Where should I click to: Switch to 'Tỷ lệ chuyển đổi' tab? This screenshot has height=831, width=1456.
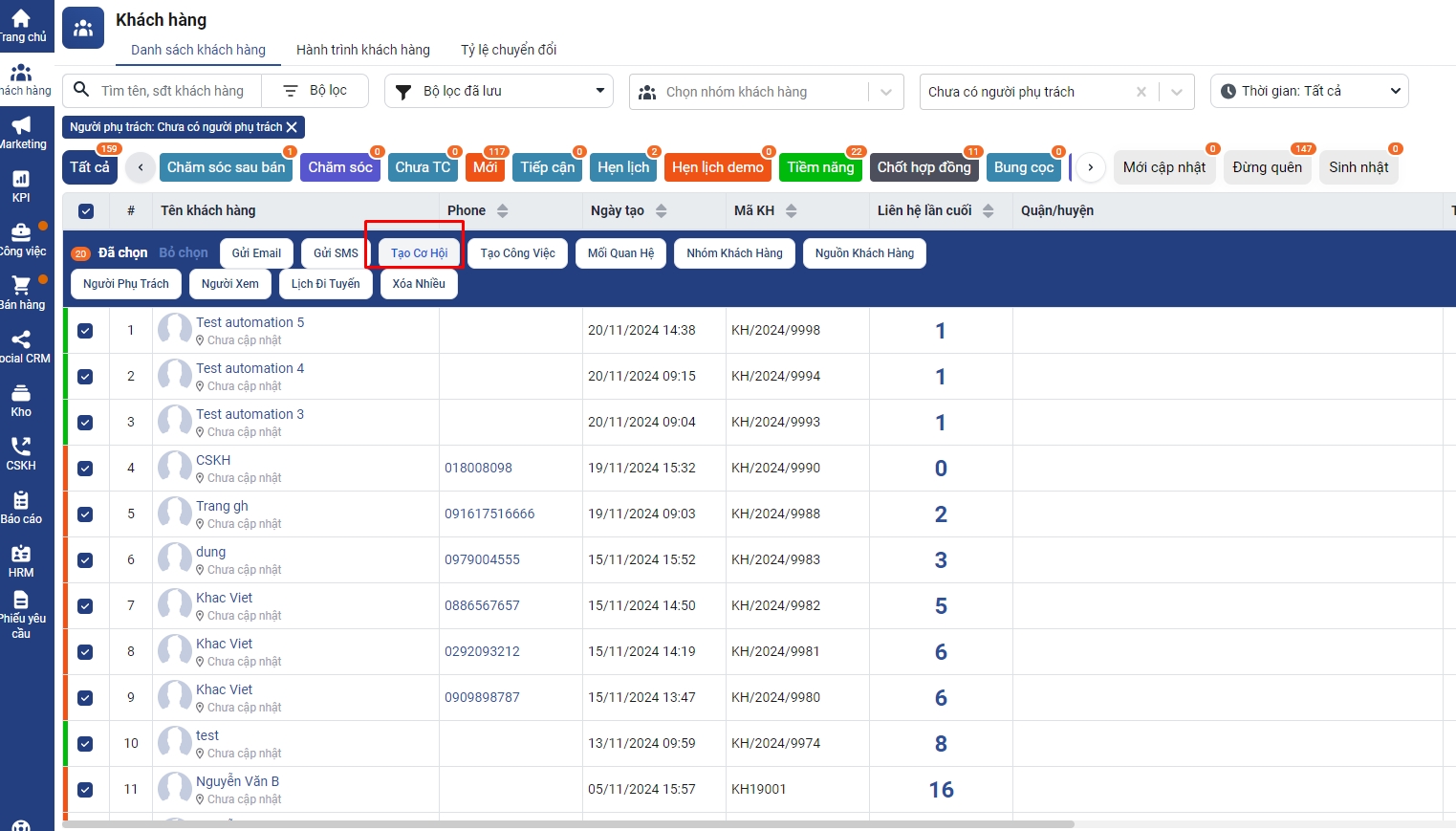508,50
